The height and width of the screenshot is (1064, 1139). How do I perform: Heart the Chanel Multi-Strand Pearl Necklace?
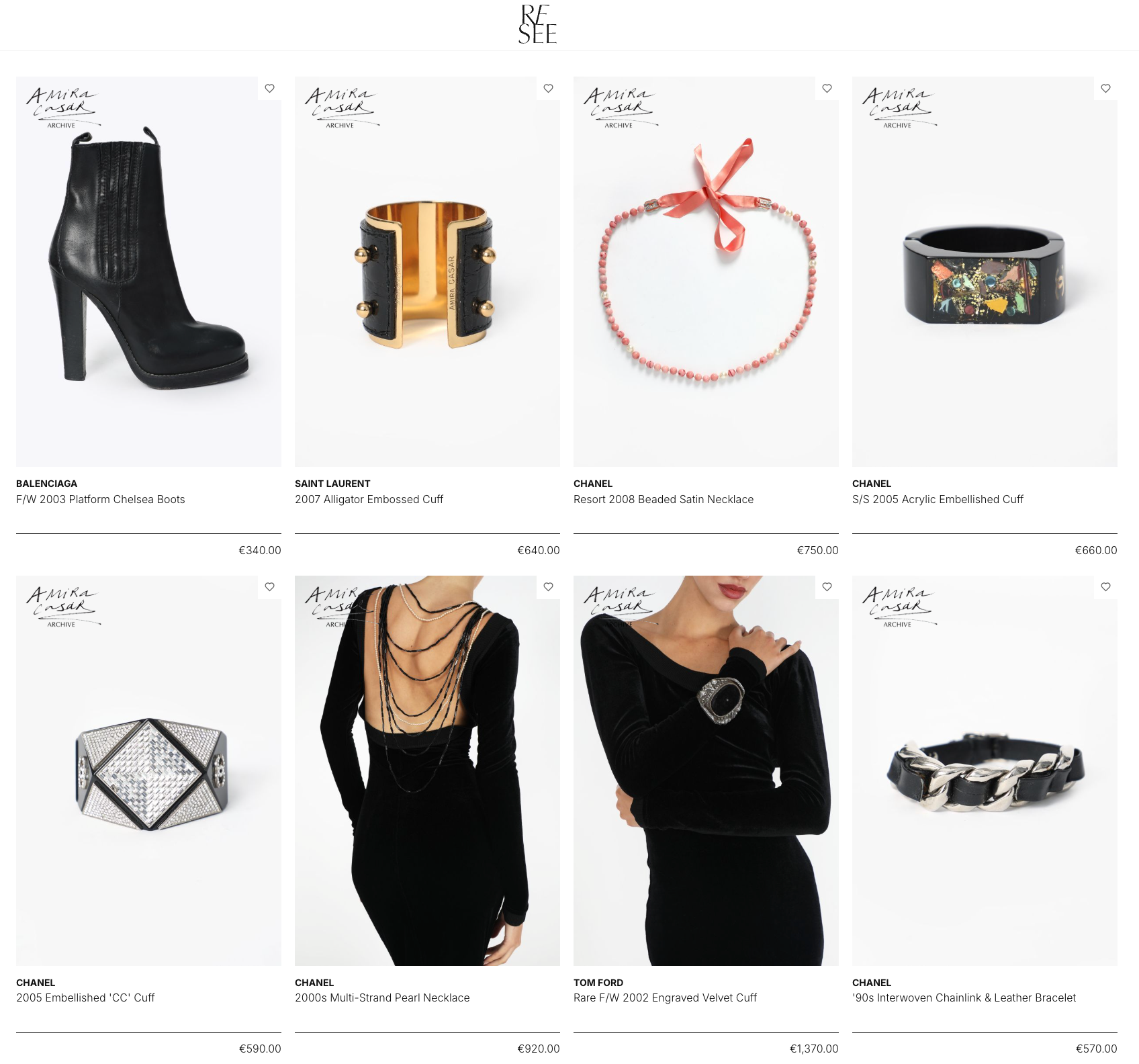(548, 586)
